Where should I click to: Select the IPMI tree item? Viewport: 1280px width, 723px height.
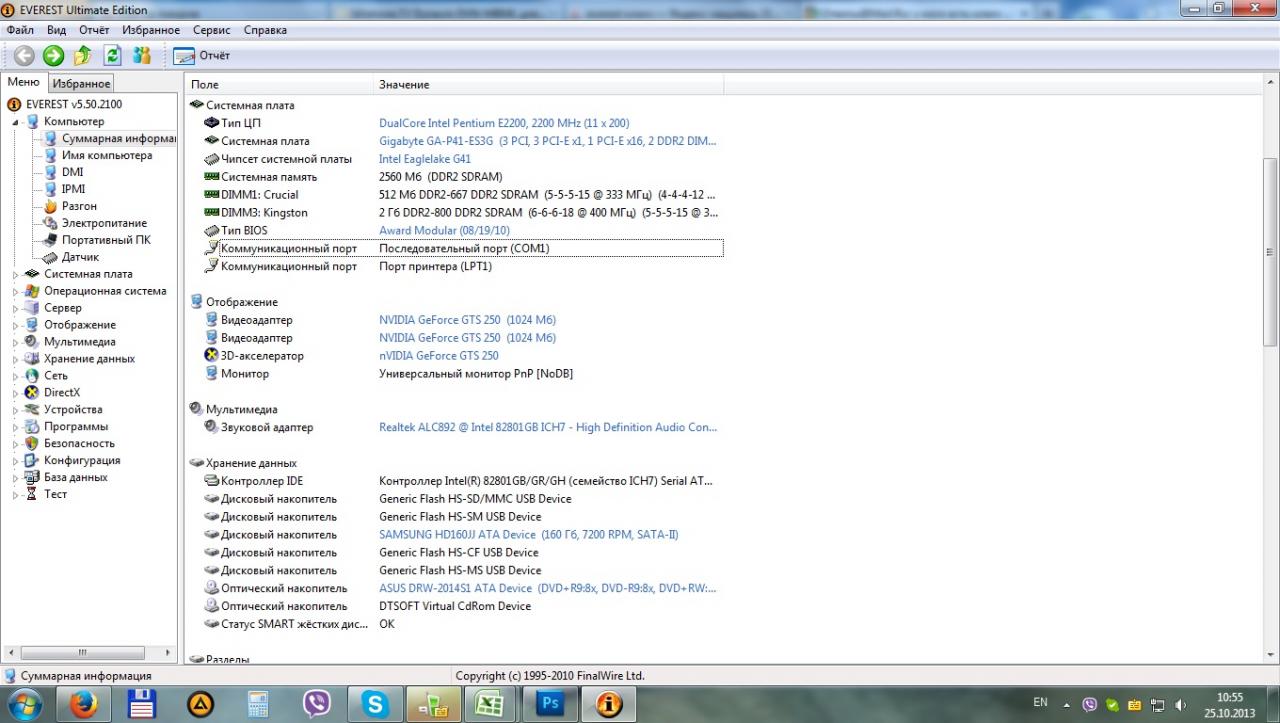73,189
